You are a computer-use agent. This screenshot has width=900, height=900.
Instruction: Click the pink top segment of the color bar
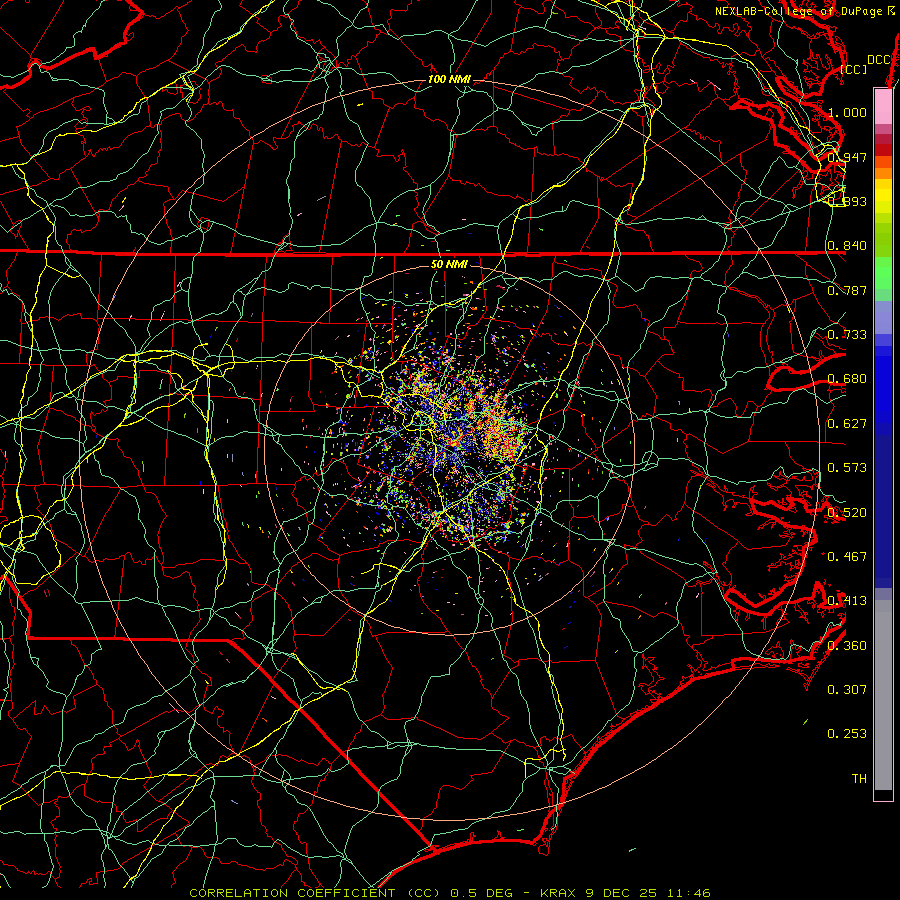(883, 106)
